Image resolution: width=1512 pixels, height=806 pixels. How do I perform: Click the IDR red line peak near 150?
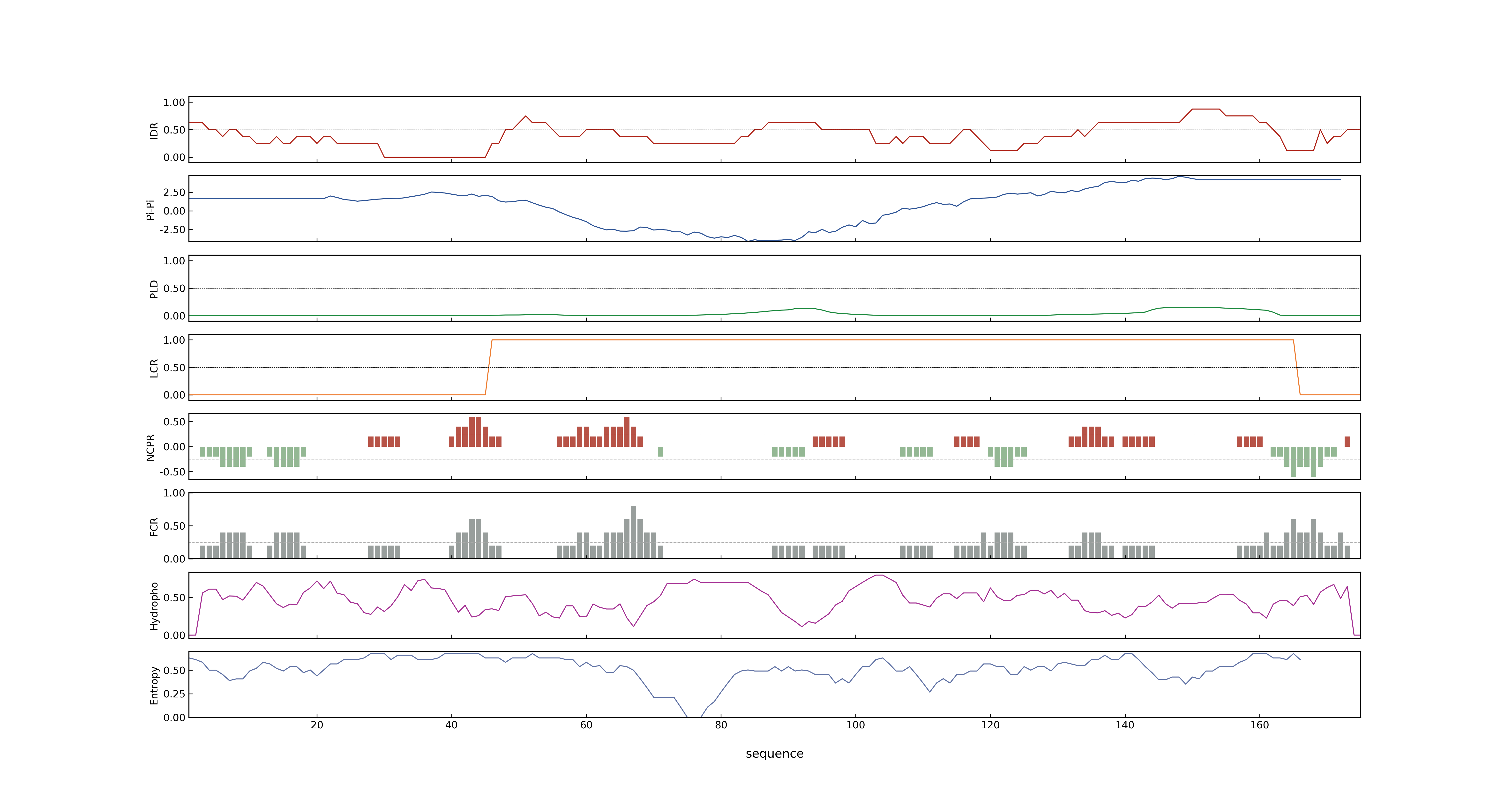click(x=1206, y=109)
